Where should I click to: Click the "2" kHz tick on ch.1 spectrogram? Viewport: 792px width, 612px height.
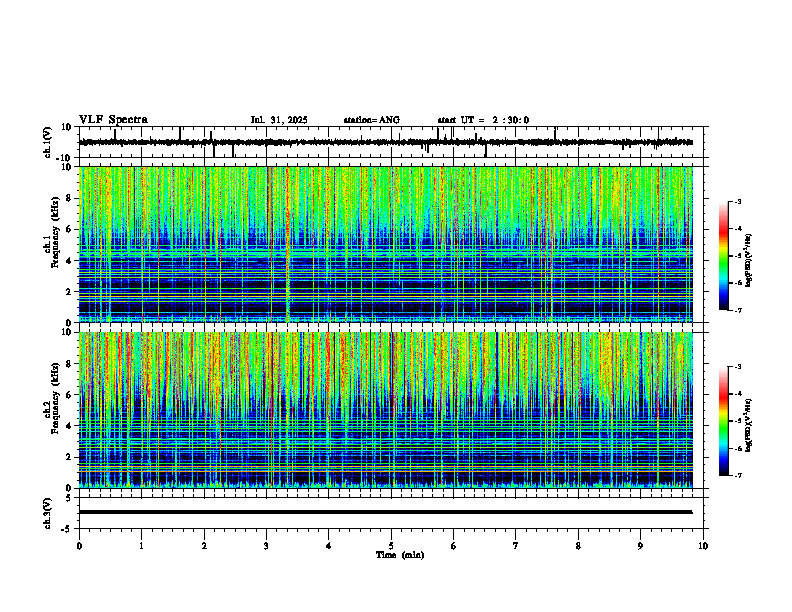[69, 292]
